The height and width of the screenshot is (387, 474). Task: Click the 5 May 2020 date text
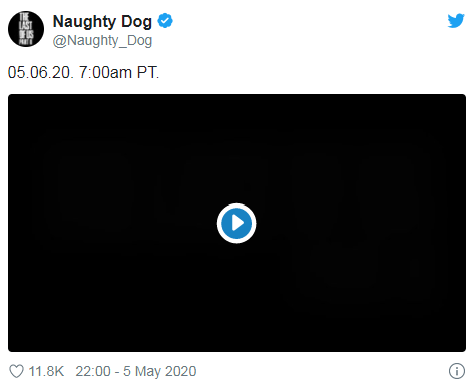pos(160,371)
